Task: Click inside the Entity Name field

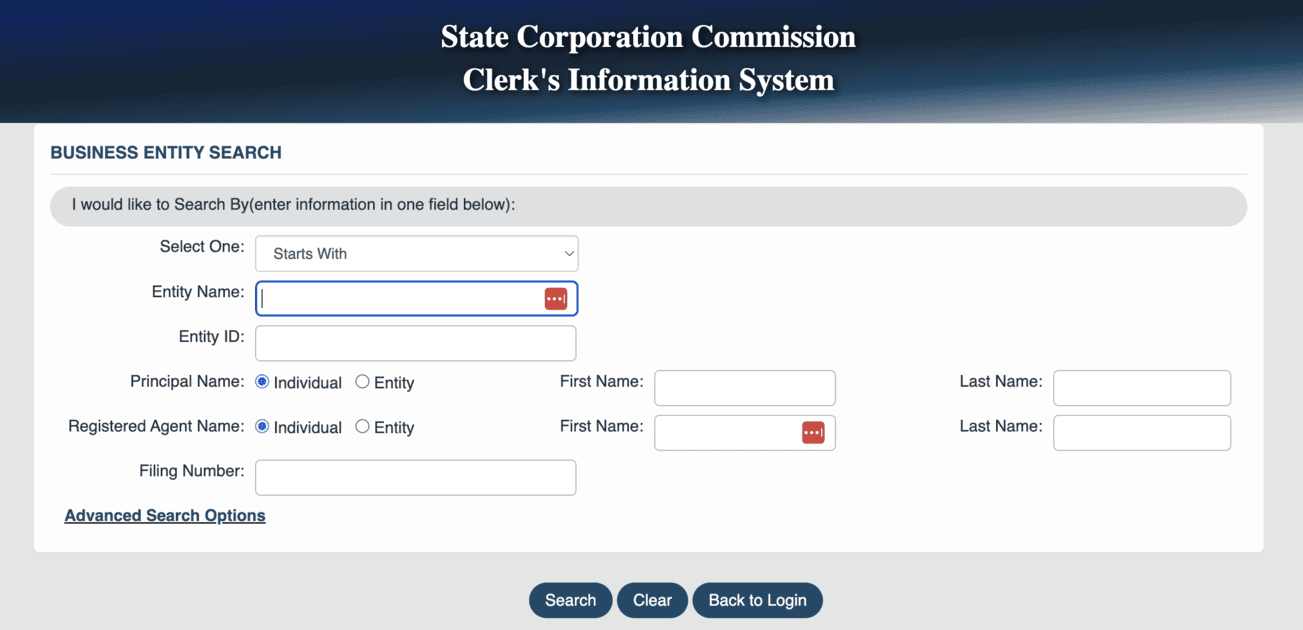Action: (x=400, y=298)
